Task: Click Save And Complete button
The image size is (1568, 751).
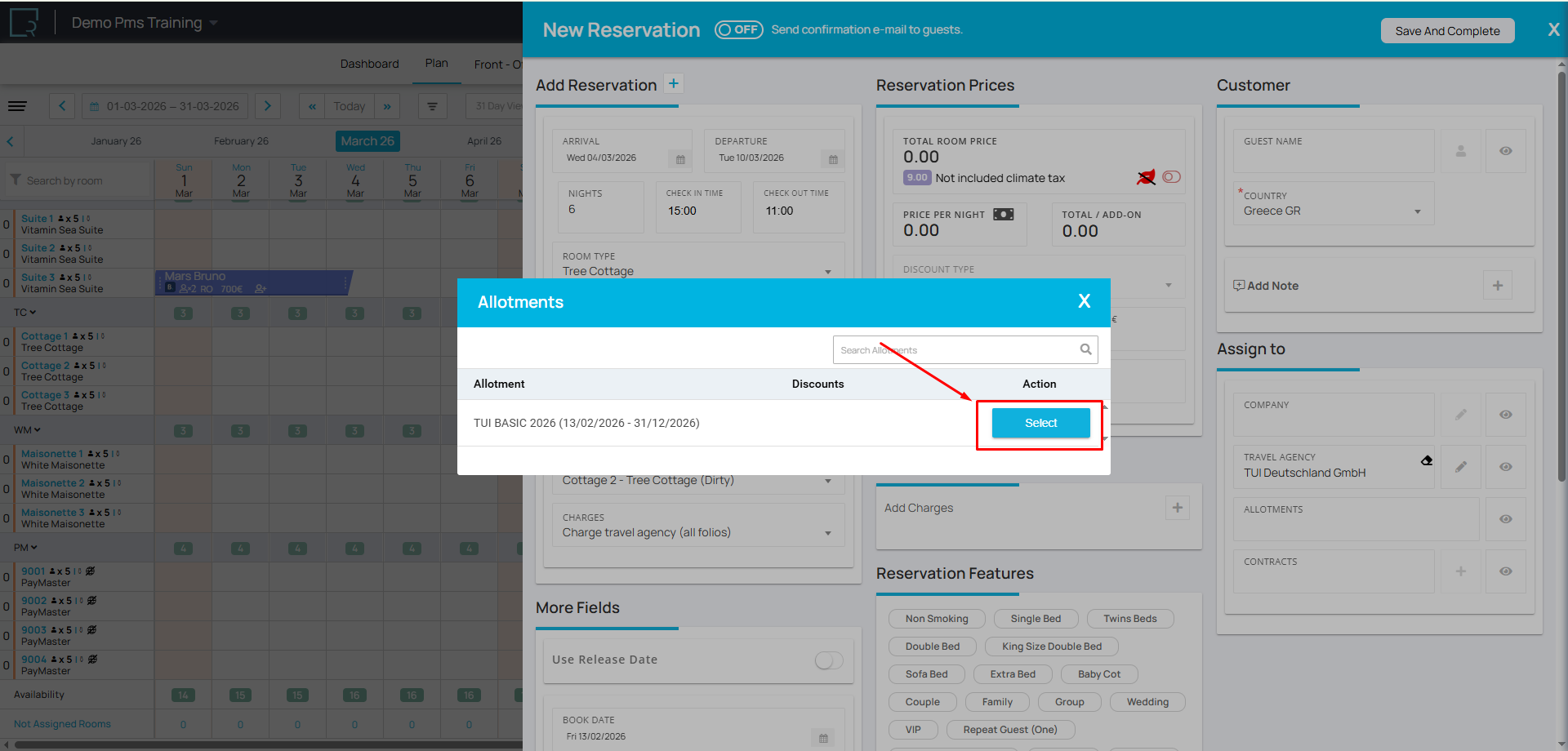Action: [1446, 31]
